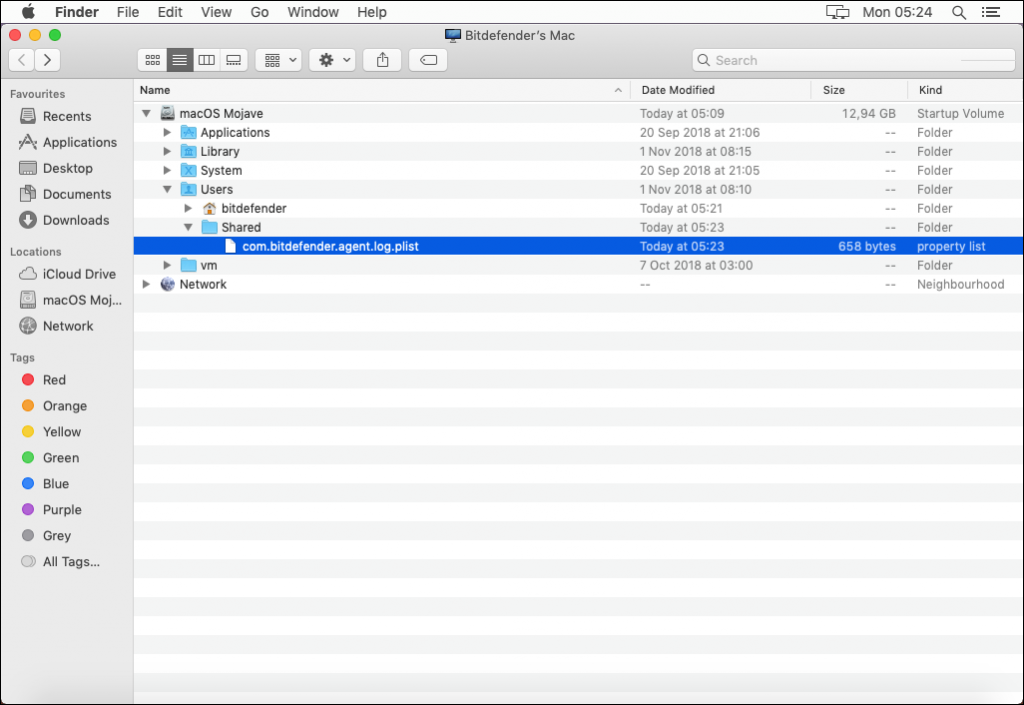1024x705 pixels.
Task: Click the screen mirroring menu bar icon
Action: click(x=838, y=12)
